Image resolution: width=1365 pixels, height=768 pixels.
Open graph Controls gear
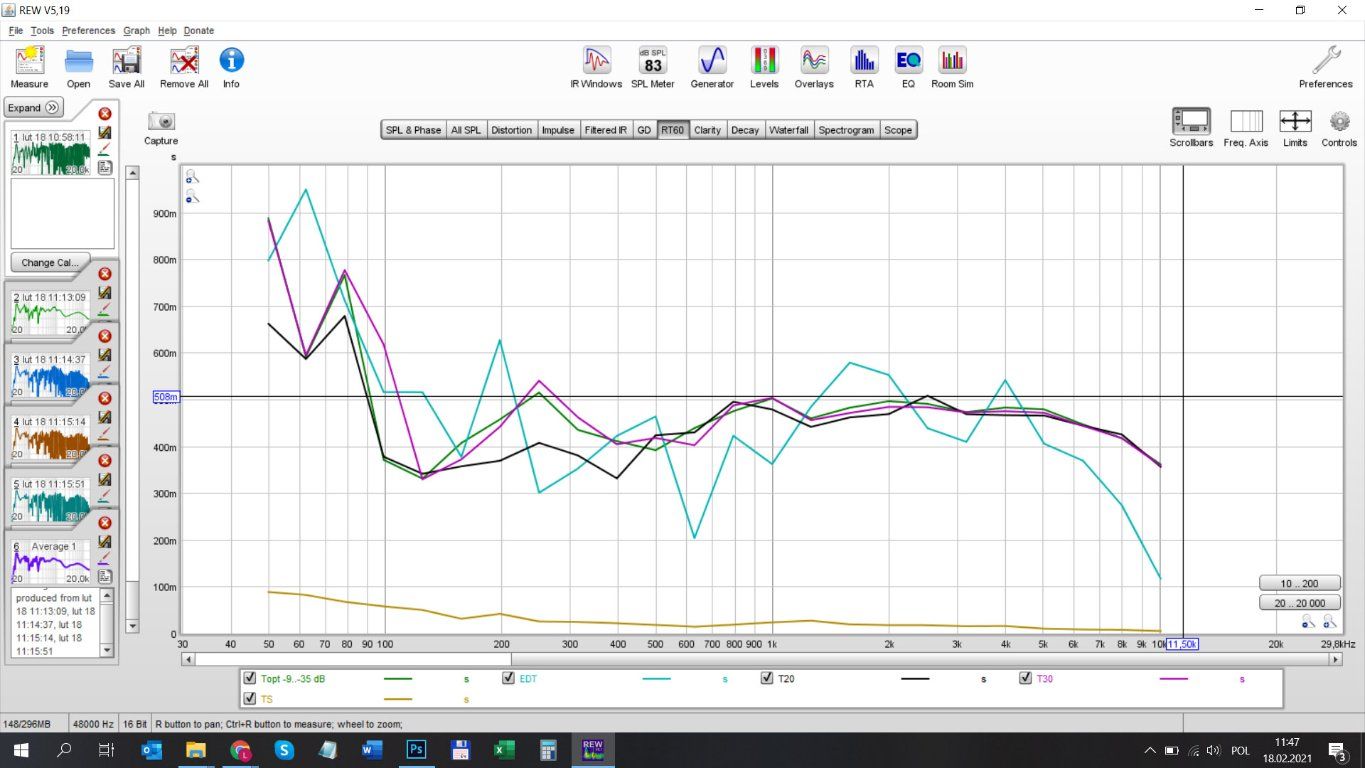(1340, 128)
